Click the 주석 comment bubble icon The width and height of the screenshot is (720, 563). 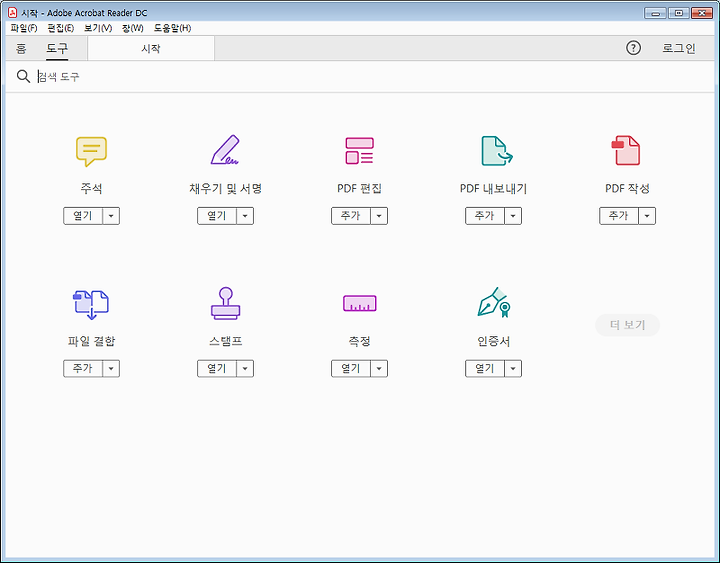pos(91,151)
